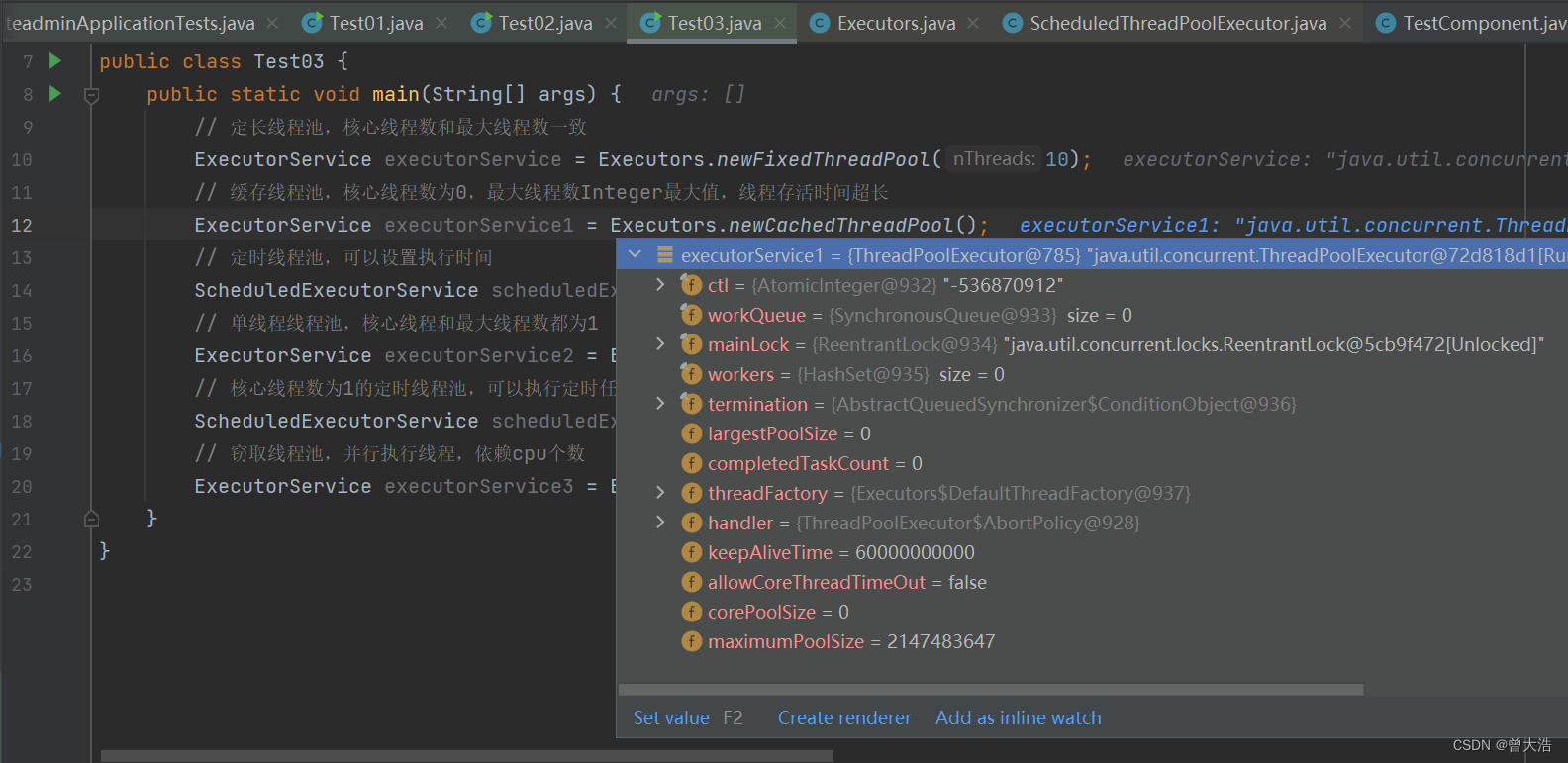Click newCachedThreadPool method call
1568x763 pixels.
(x=841, y=225)
